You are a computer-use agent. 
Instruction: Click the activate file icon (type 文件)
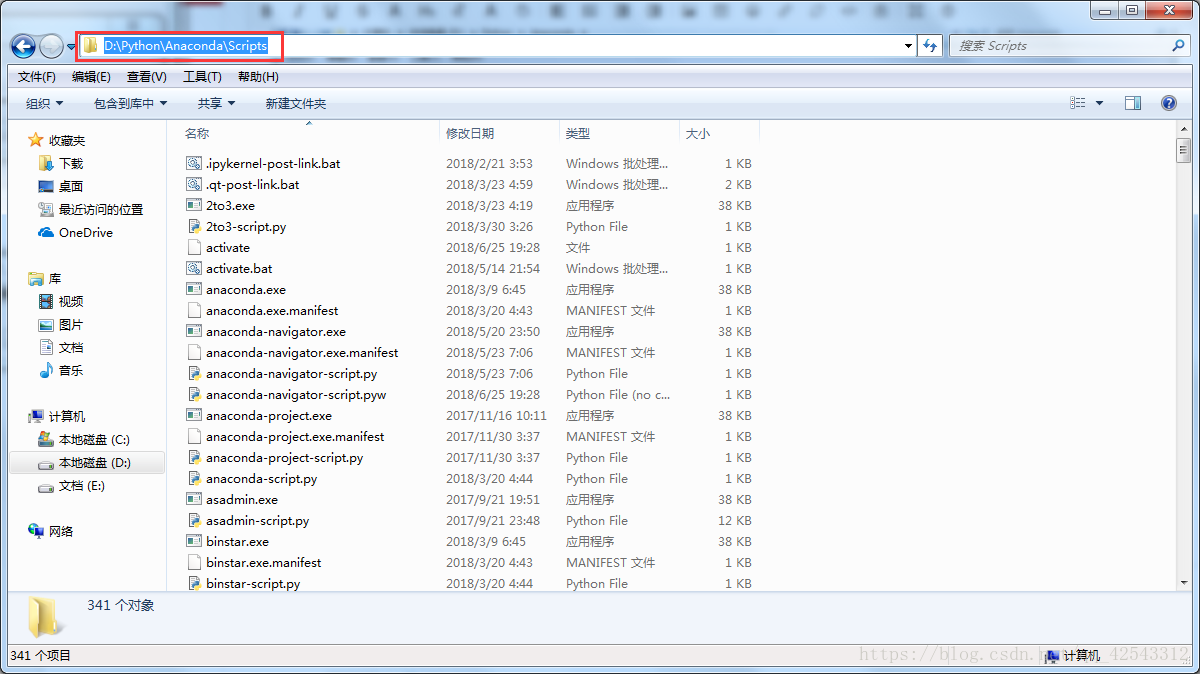pos(194,247)
